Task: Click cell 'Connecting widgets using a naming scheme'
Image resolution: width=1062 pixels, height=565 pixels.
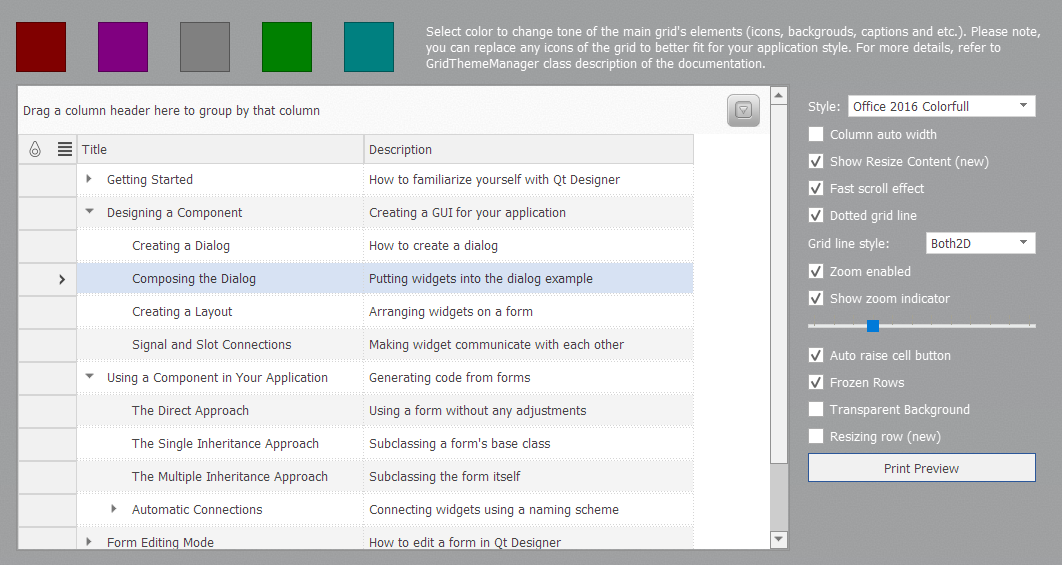Action: 528,509
